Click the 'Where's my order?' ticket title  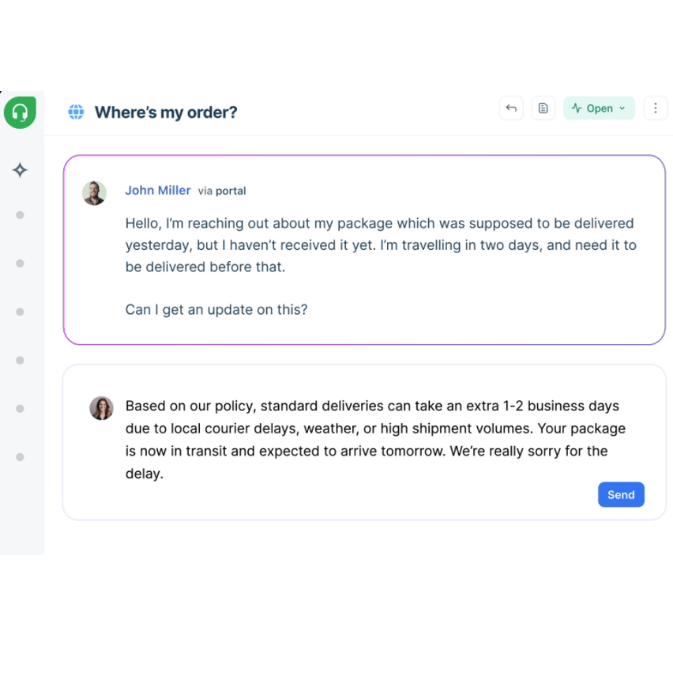[166, 112]
